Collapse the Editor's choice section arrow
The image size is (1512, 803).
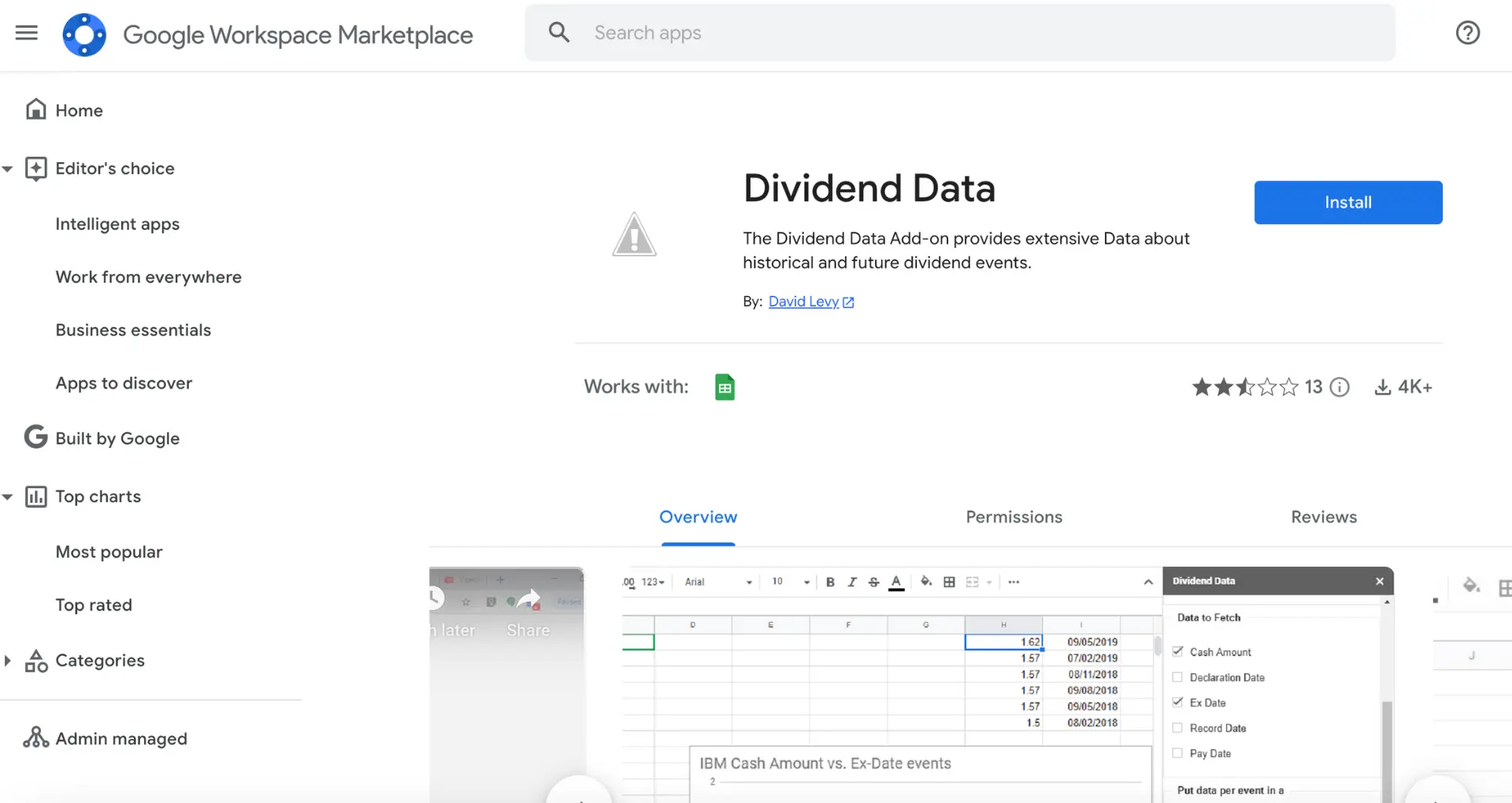tap(8, 168)
